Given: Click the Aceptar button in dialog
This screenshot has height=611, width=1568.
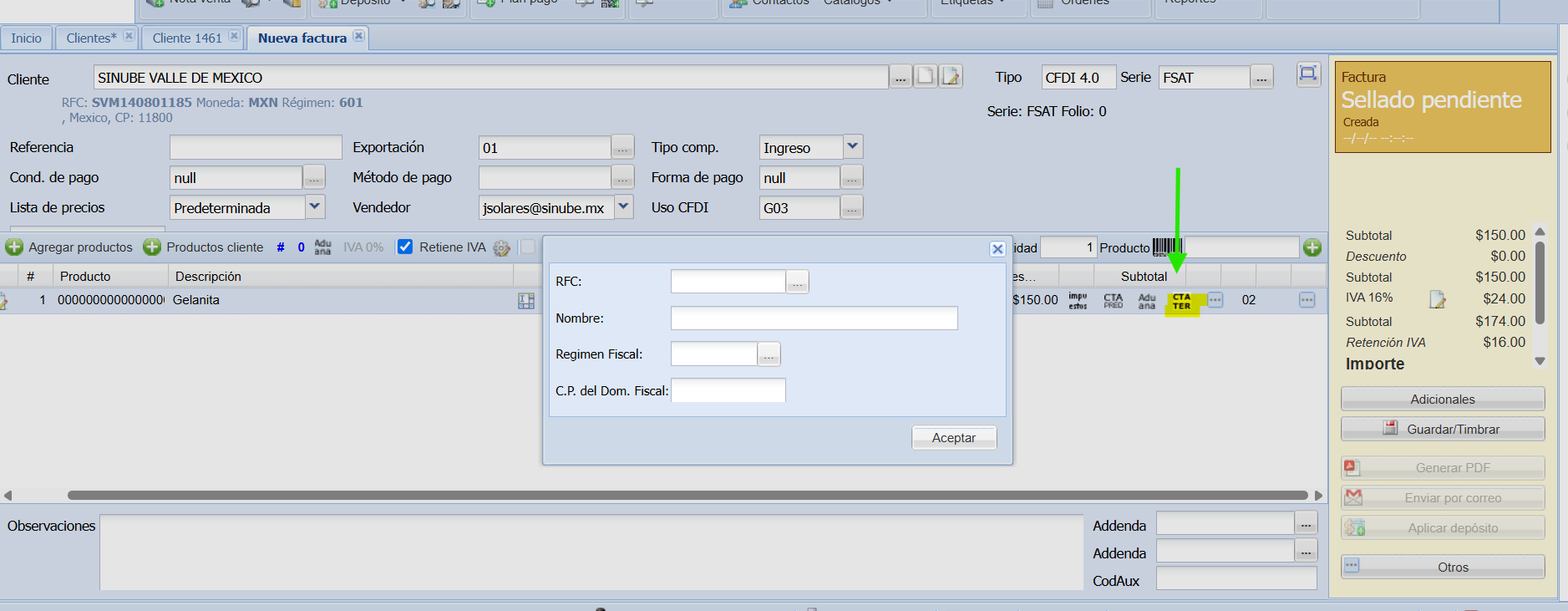Looking at the screenshot, I should (954, 438).
